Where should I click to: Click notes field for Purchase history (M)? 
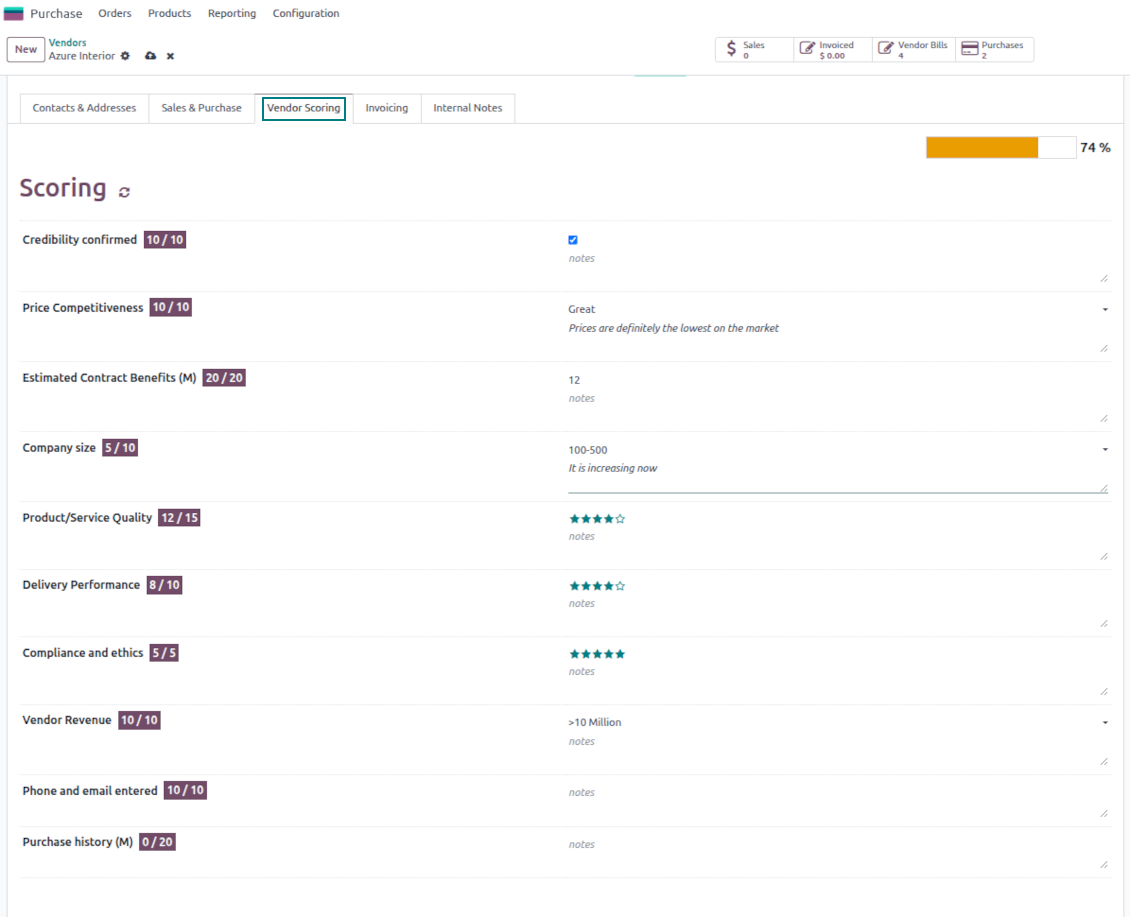837,853
